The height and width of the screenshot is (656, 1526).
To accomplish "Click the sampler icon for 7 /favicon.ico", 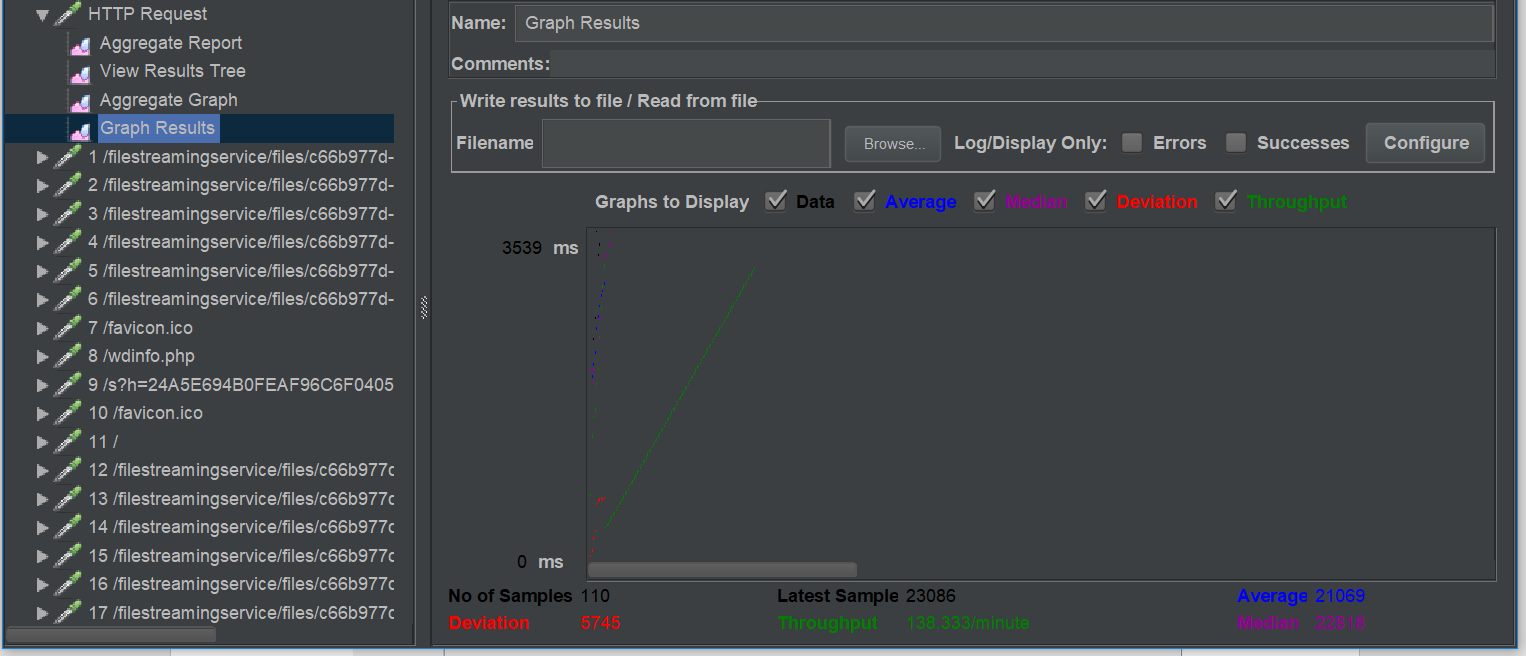I will tap(68, 328).
